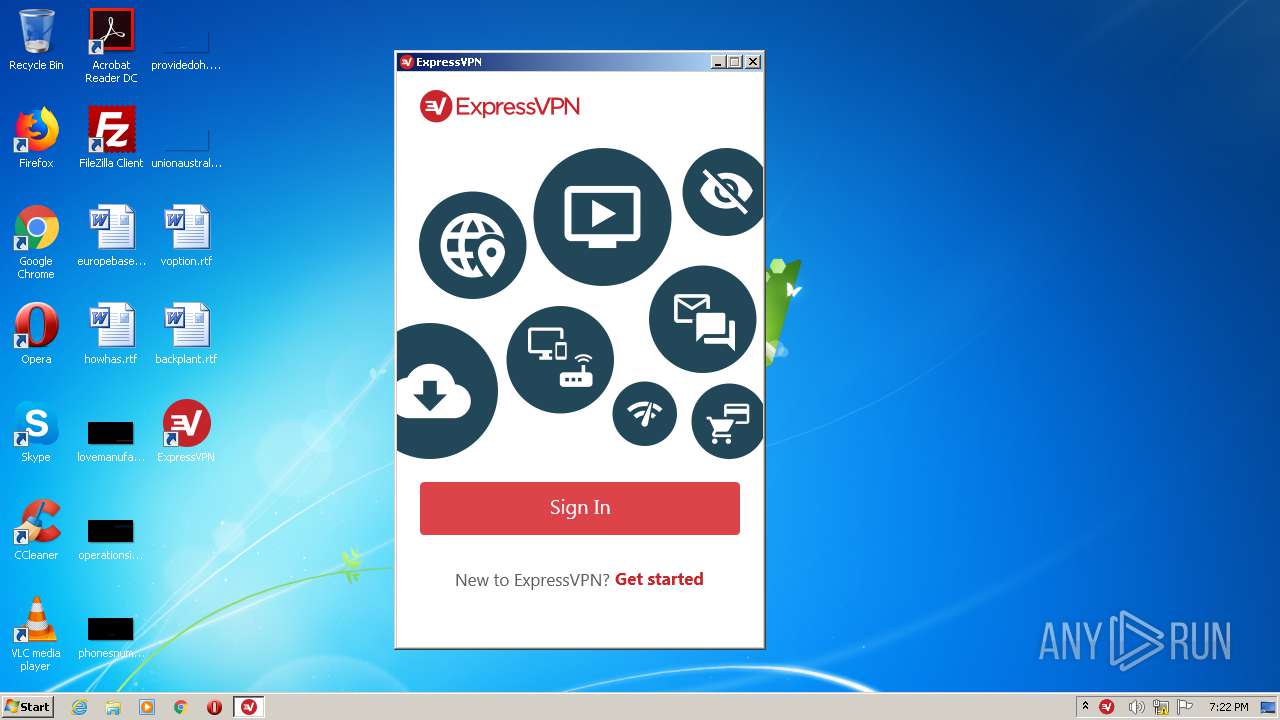Viewport: 1280px width, 720px height.
Task: Select the shopping cart payment icon
Action: (x=728, y=422)
